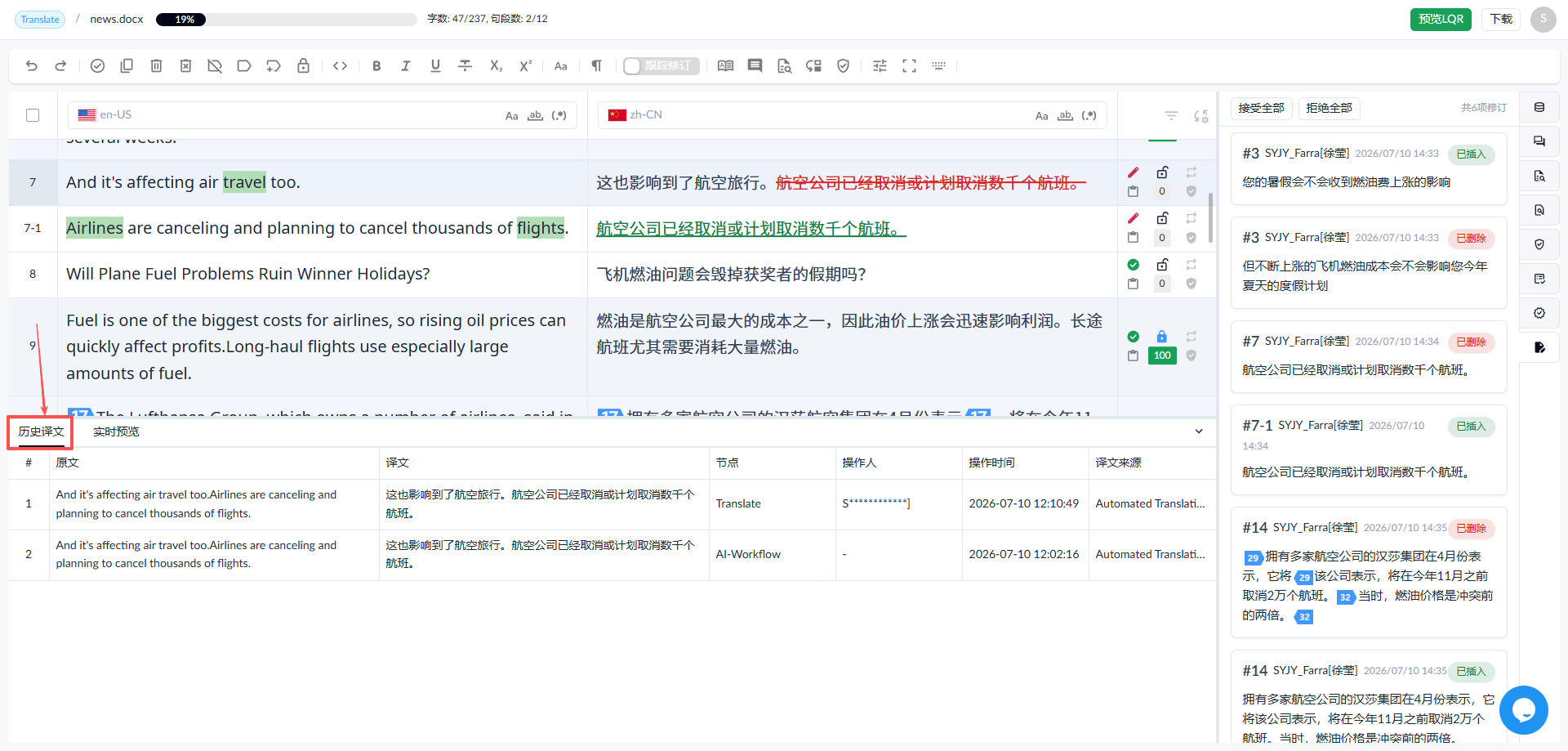Confirm segment with the checkmark circle icon
Screen dimensions: 1568x751
coord(97,66)
